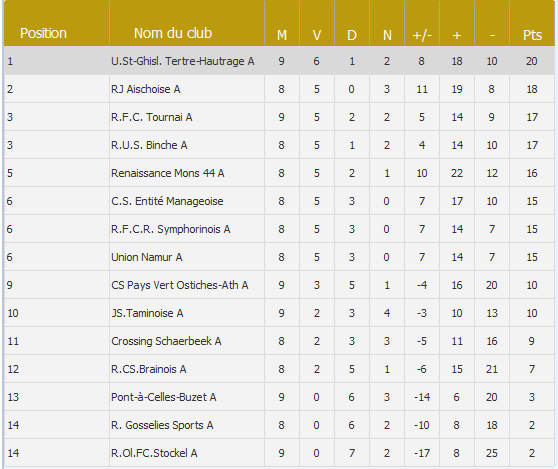
Task: Click Union Namur A club name
Action: (x=147, y=257)
